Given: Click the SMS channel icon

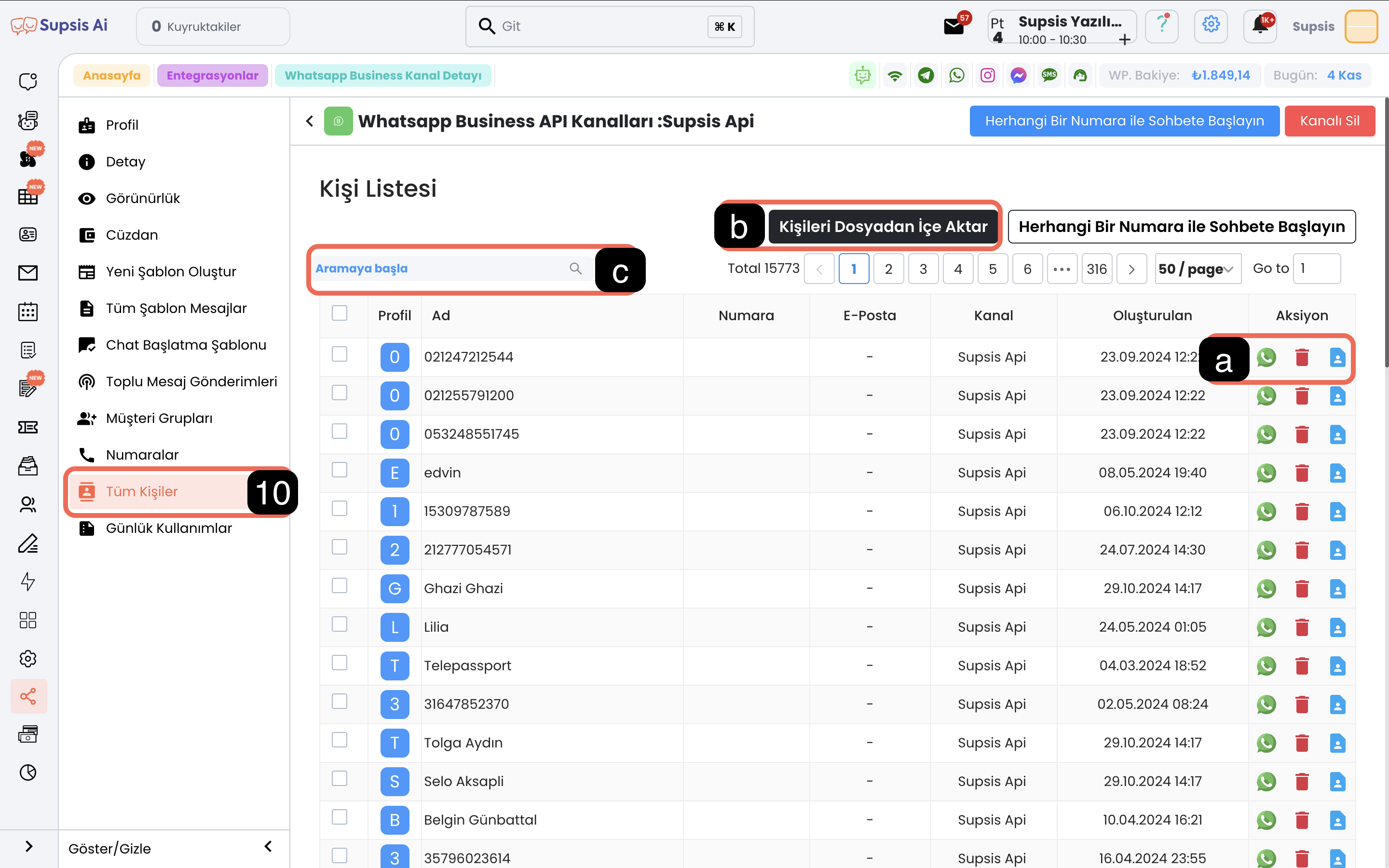Looking at the screenshot, I should [1050, 75].
